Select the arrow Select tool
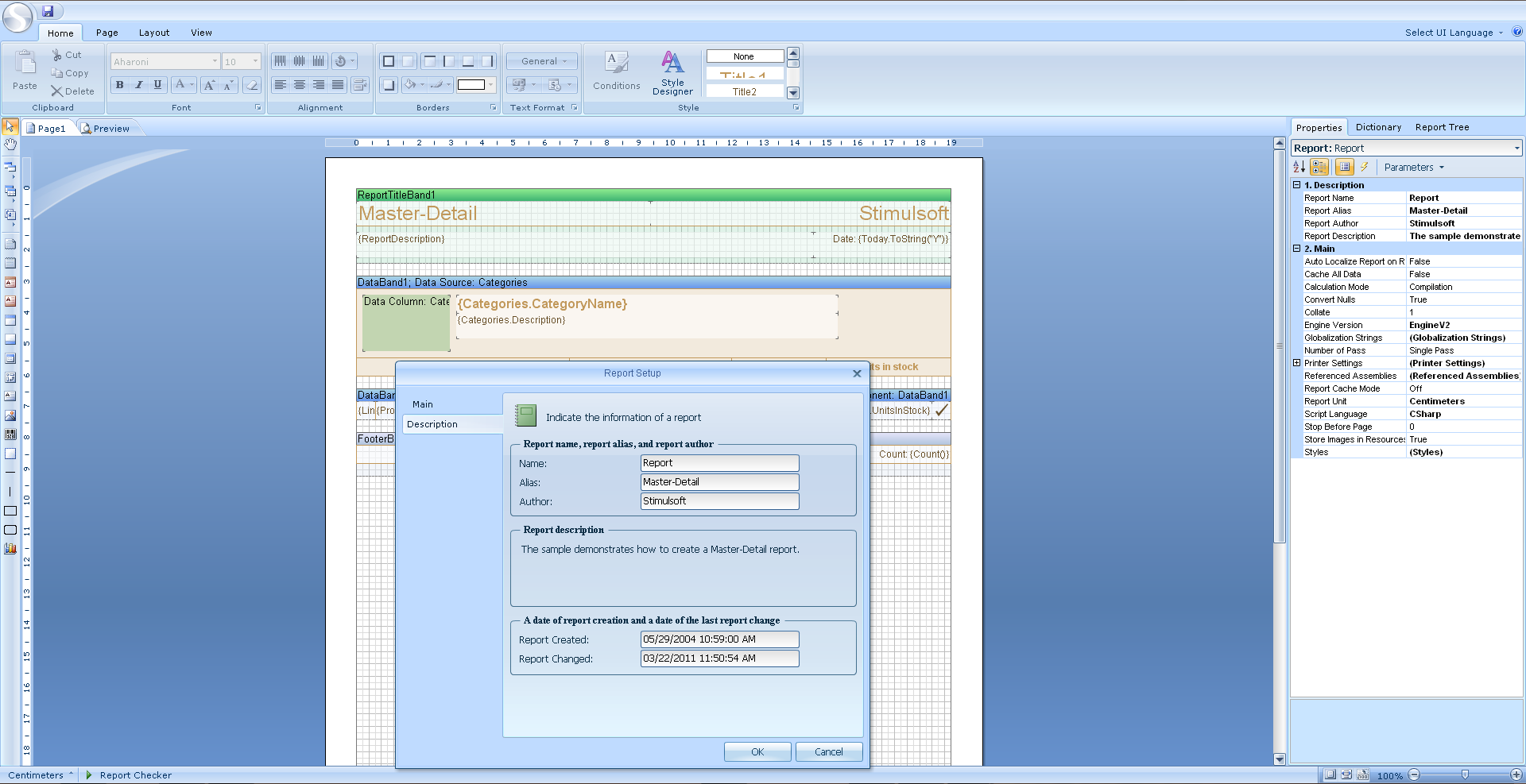 tap(10, 126)
